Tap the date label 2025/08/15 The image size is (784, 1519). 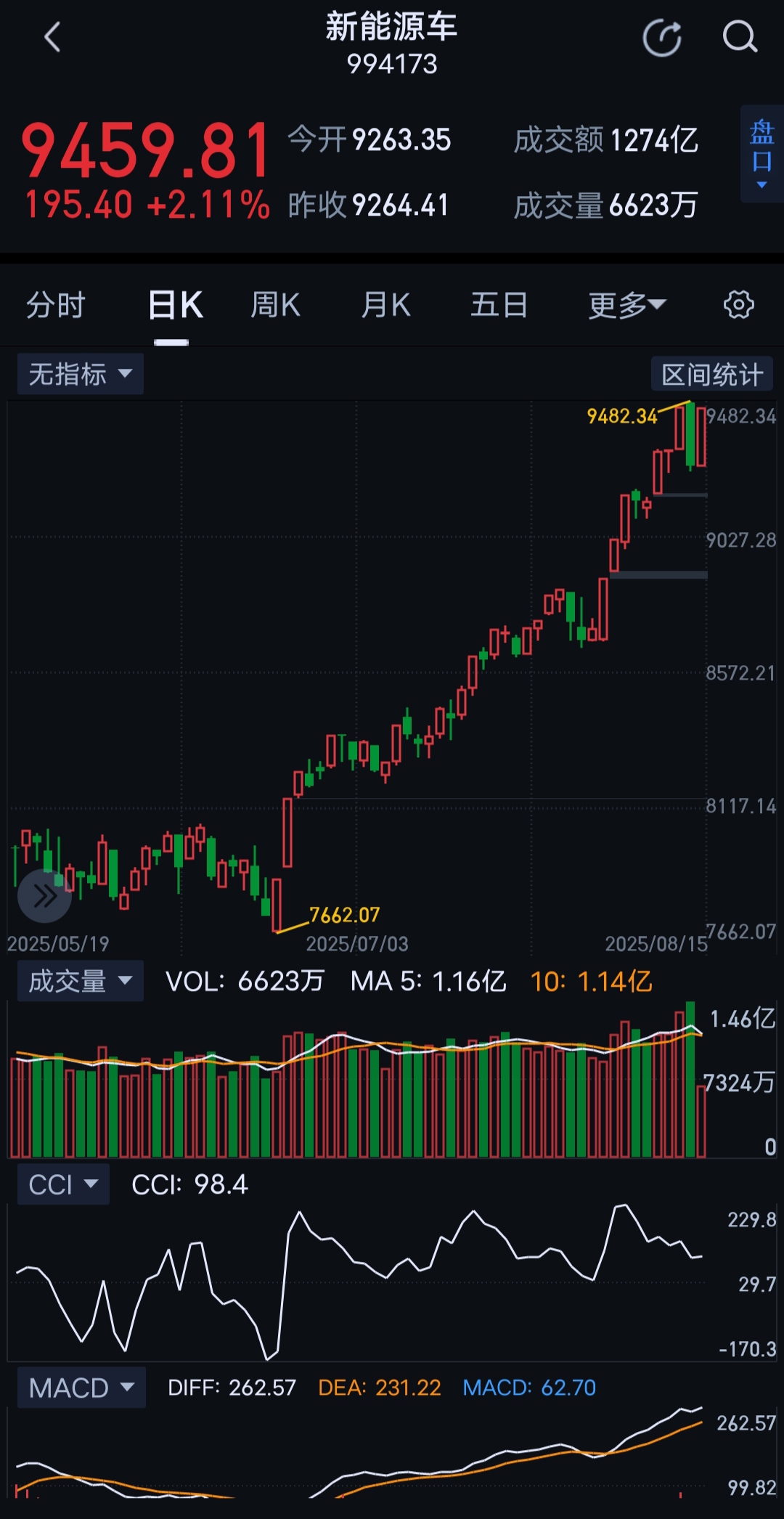[656, 944]
